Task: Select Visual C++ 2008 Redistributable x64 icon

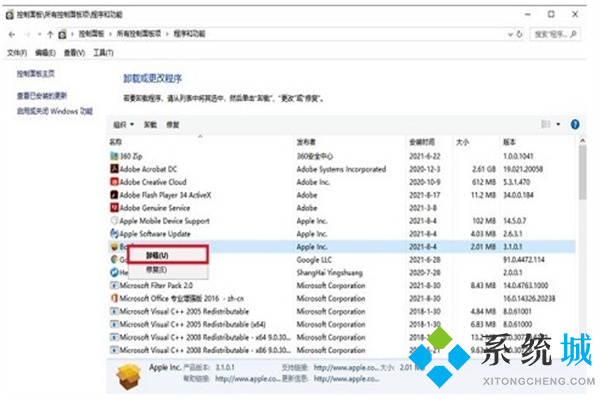Action: pyautogui.click(x=114, y=337)
